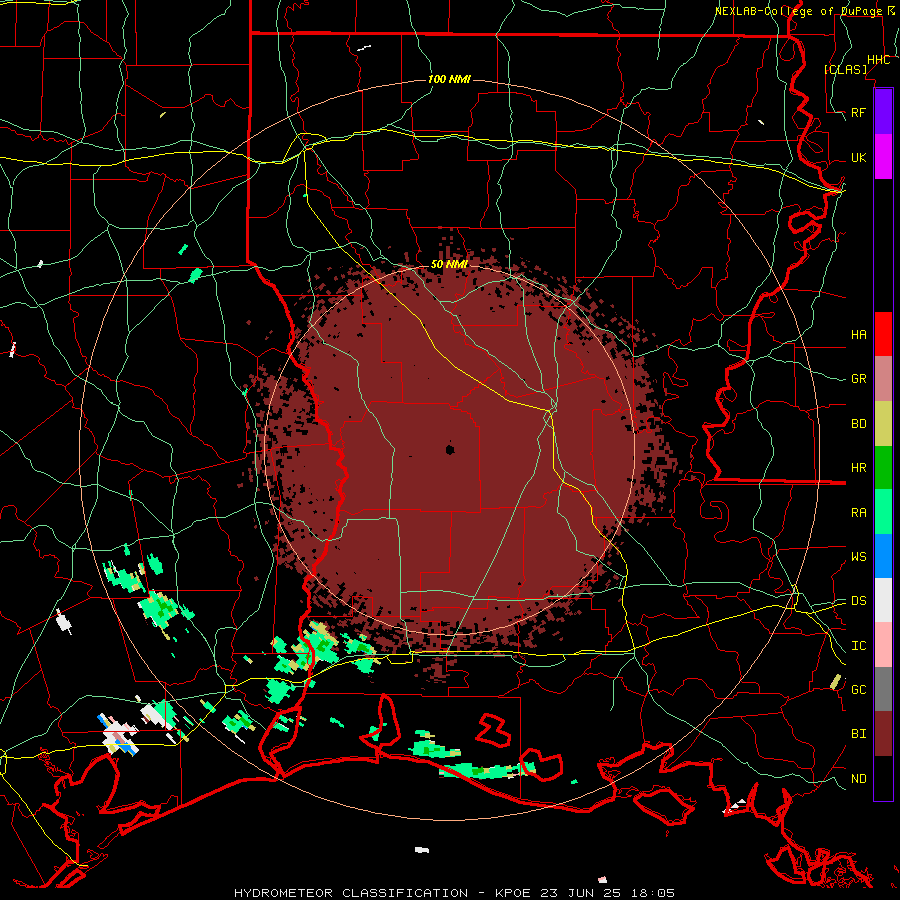Click the 'RF' legend label
Image resolution: width=900 pixels, height=900 pixels.
(858, 112)
